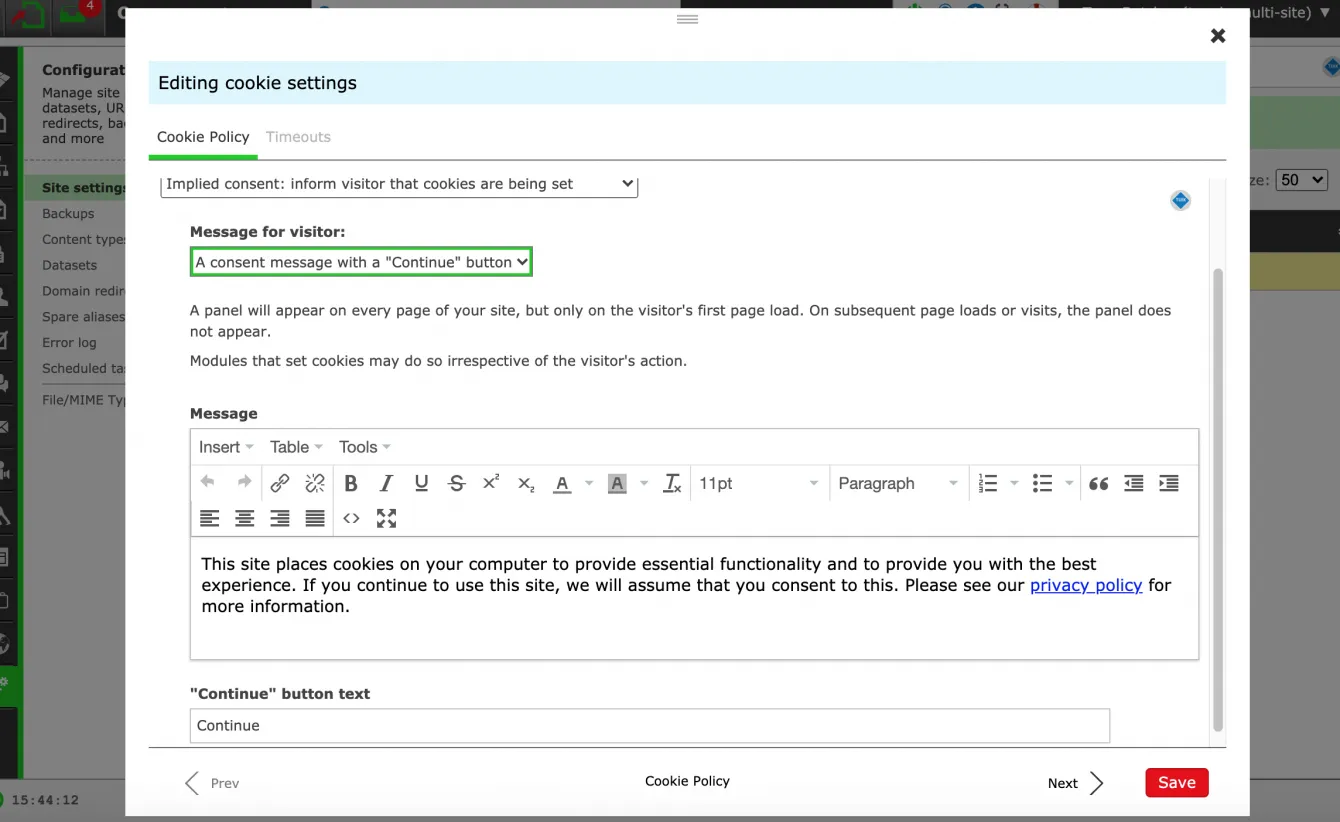Image resolution: width=1340 pixels, height=822 pixels.
Task: Click the undo arrow in editor toolbar
Action: [208, 483]
